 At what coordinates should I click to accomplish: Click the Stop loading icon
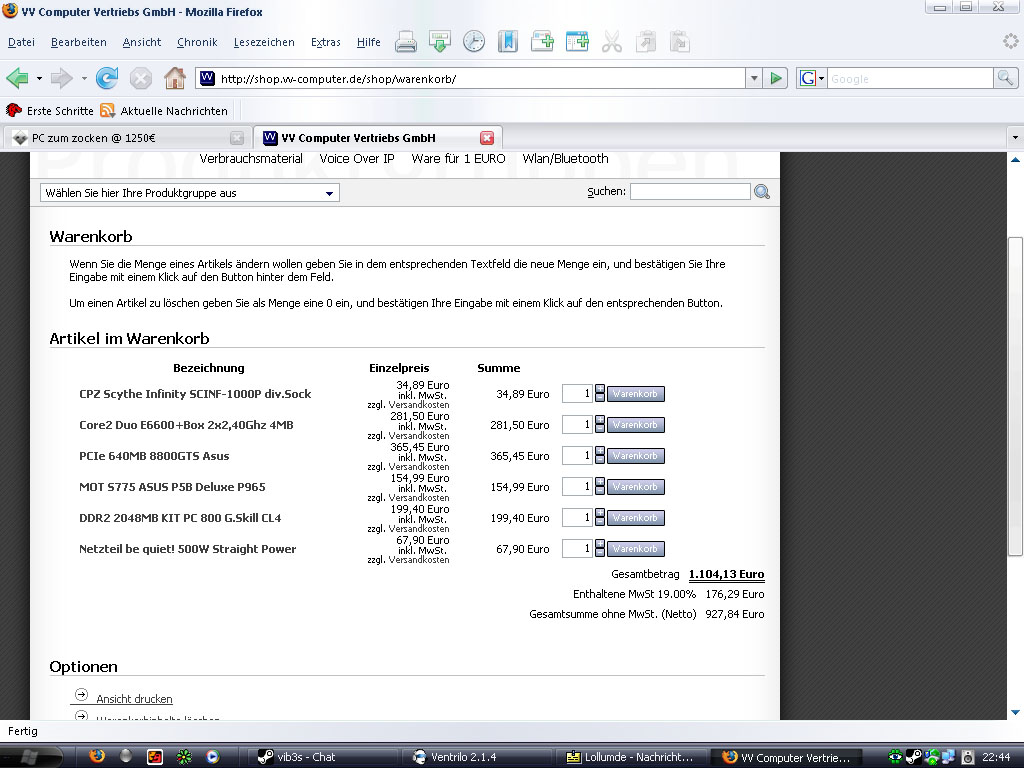[x=140, y=79]
